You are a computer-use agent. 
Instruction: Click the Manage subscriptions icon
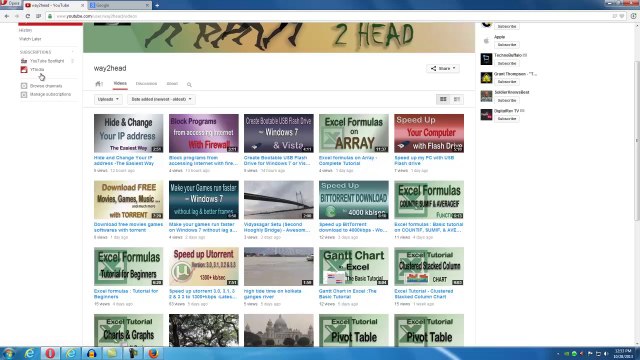tap(24, 94)
